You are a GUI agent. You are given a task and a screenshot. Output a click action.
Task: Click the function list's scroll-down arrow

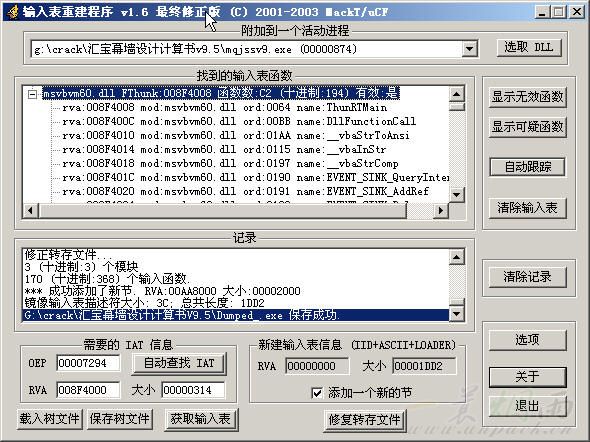click(457, 194)
